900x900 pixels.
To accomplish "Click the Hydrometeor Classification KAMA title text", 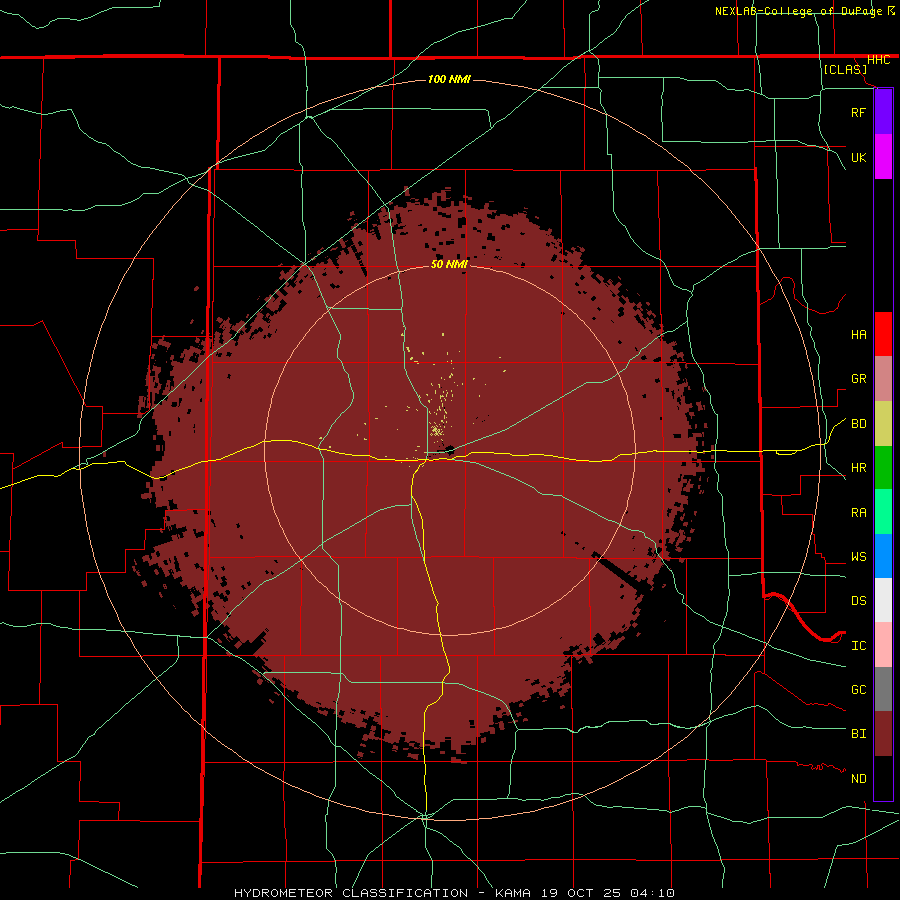I will 454,893.
